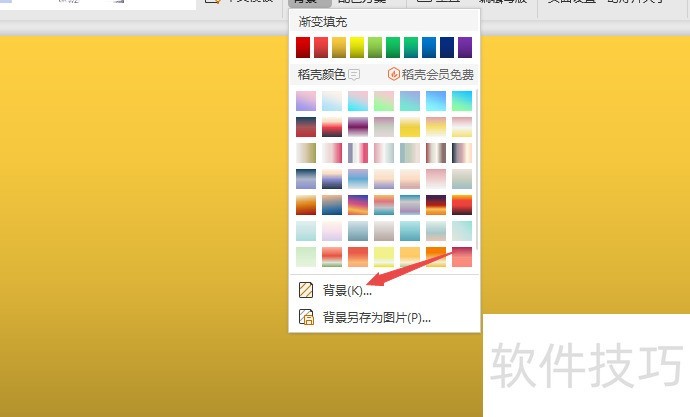Choose the dark navy-to-cream horizontal swatch
This screenshot has width=690, height=417.
(462, 153)
